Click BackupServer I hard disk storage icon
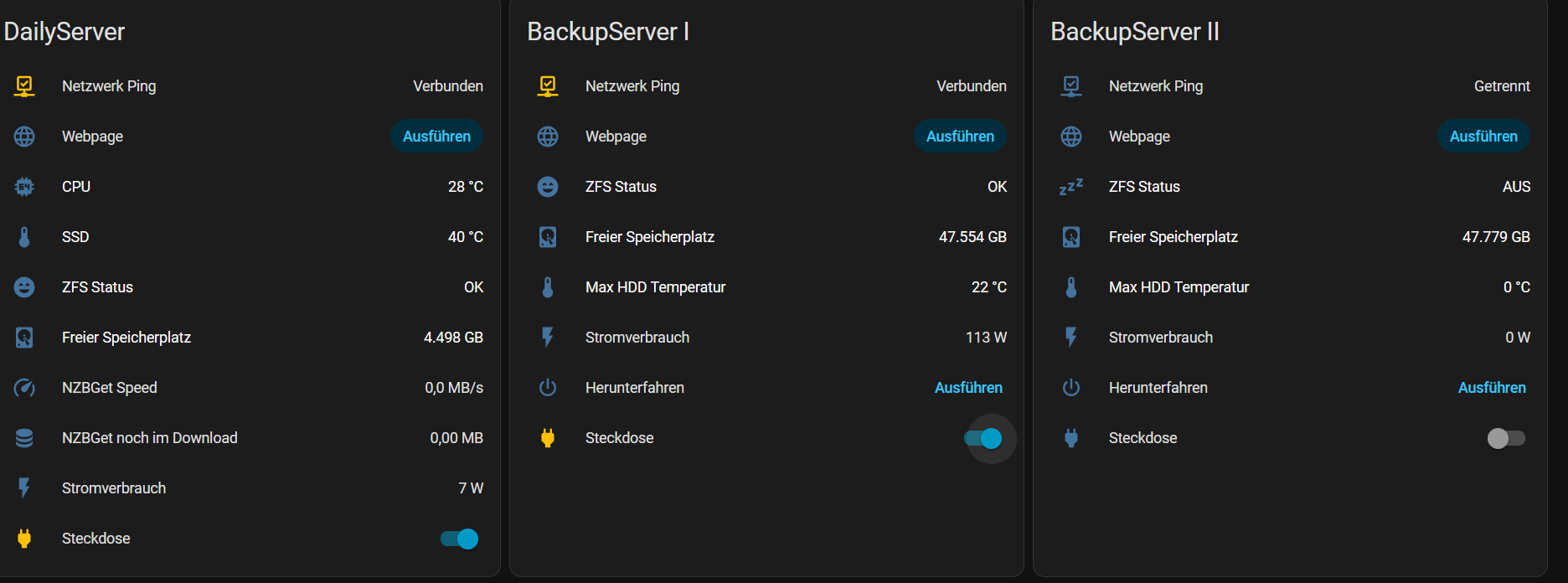The width and height of the screenshot is (1568, 583). [548, 237]
